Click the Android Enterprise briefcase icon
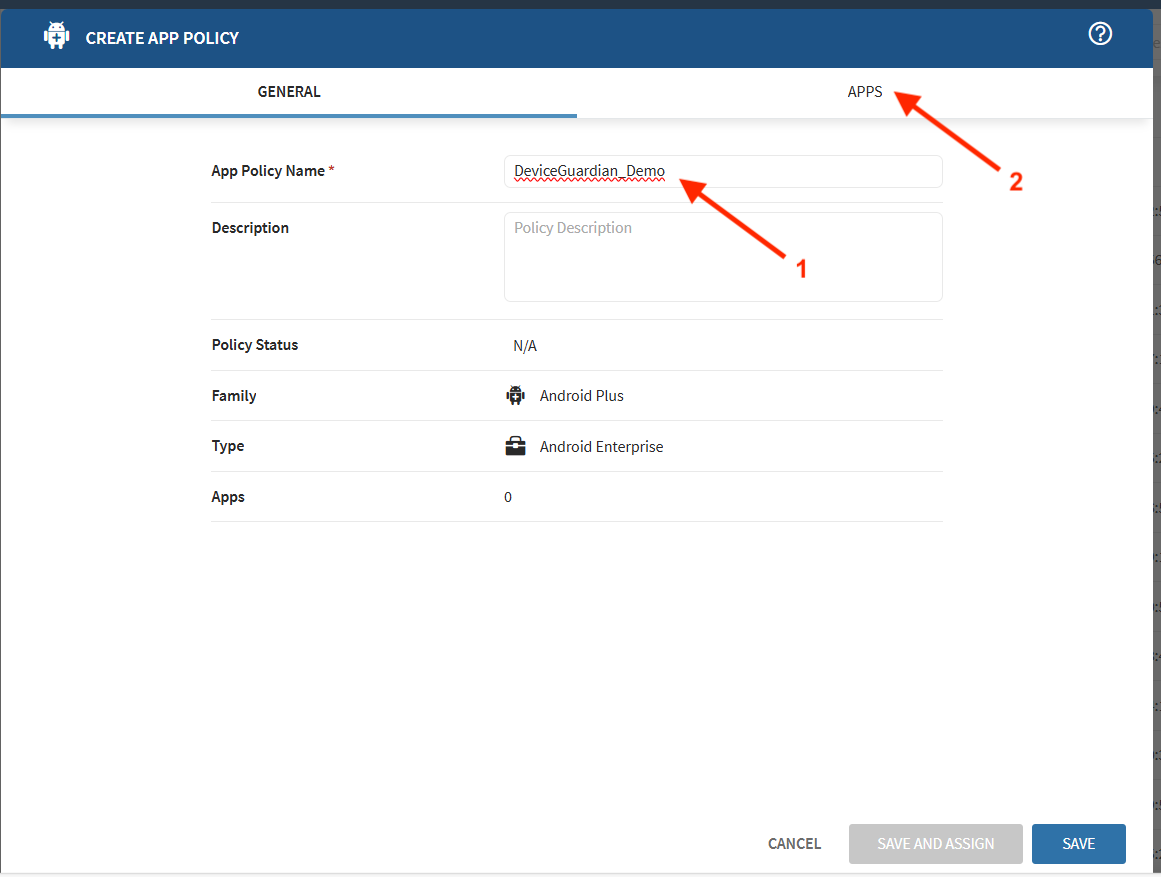Image resolution: width=1161 pixels, height=877 pixels. [x=515, y=447]
